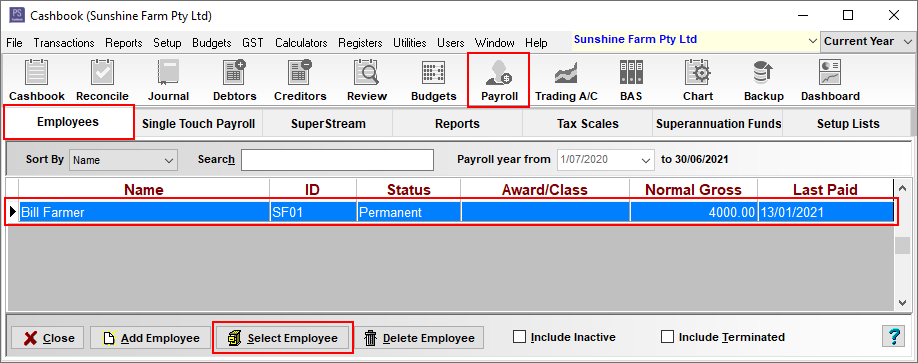Click the 4000.00 normal gross cell
918x363 pixels.
point(694,212)
